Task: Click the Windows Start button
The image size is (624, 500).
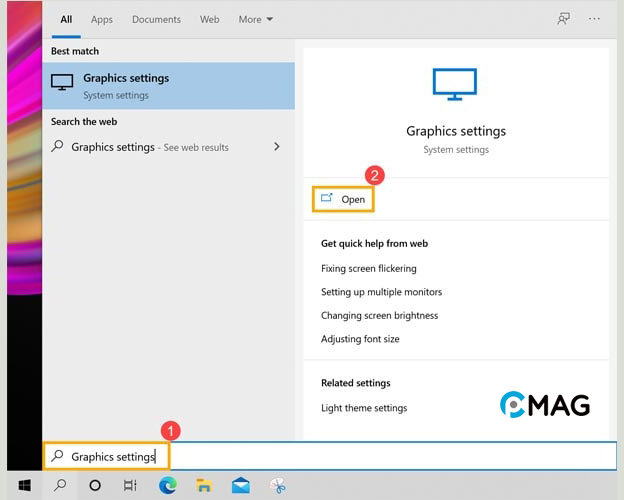Action: click(x=22, y=485)
